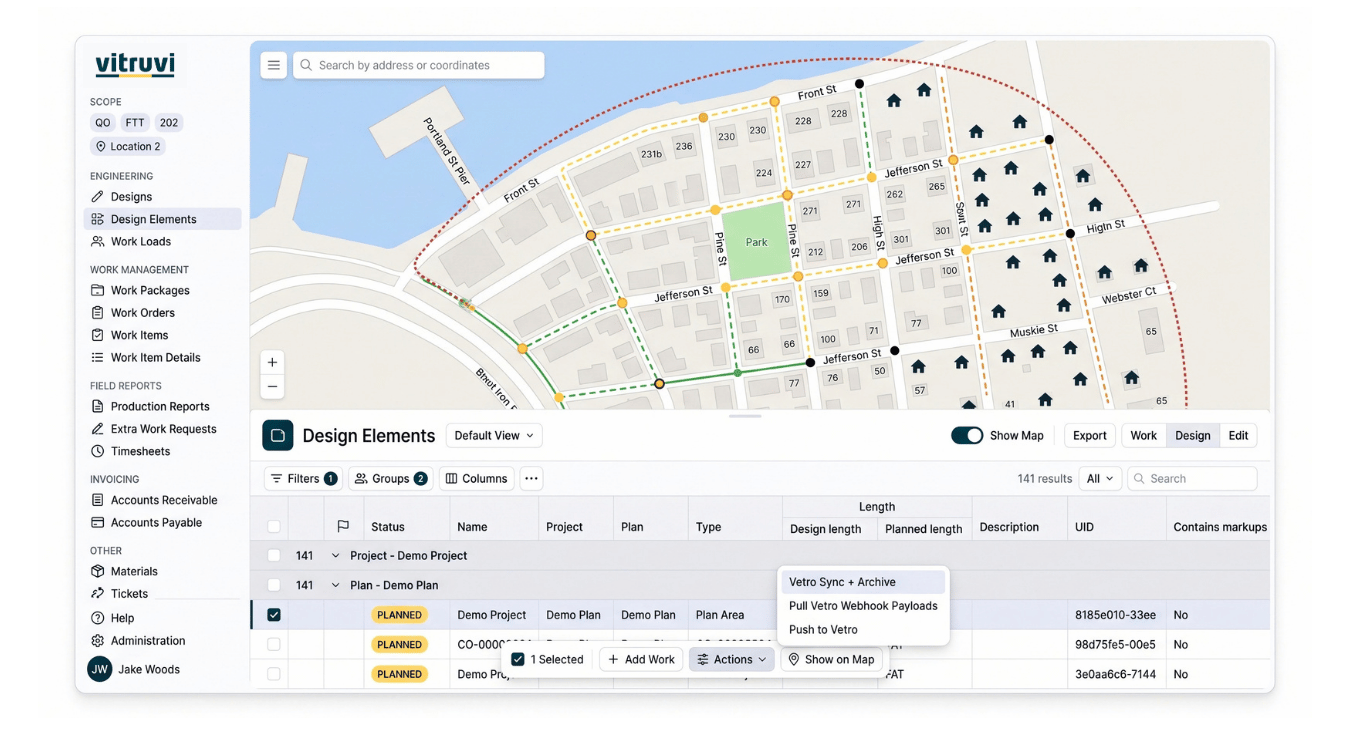This screenshot has width=1350, height=750.
Task: Click the Help question mark icon
Action: click(97, 618)
